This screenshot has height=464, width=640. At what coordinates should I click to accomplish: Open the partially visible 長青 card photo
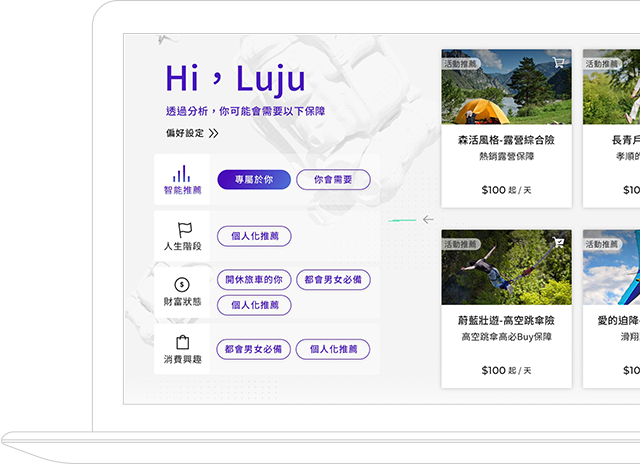611,87
